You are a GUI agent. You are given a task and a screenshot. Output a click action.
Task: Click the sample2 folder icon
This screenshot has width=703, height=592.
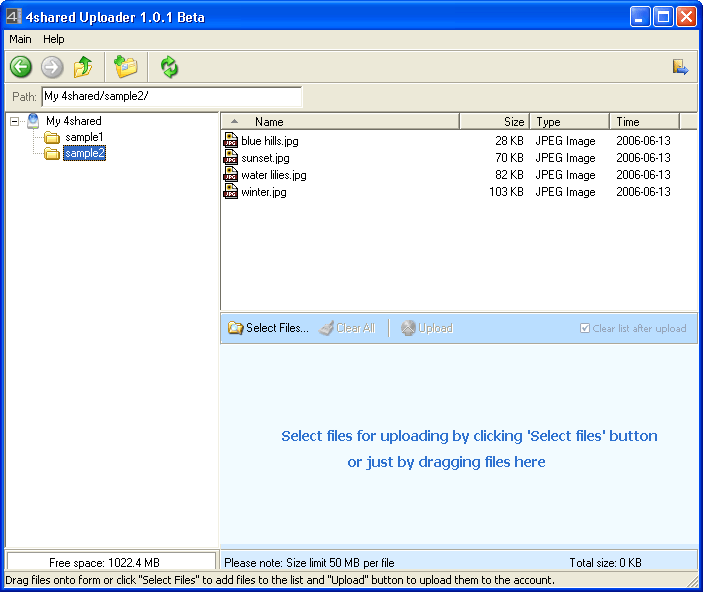(52, 153)
